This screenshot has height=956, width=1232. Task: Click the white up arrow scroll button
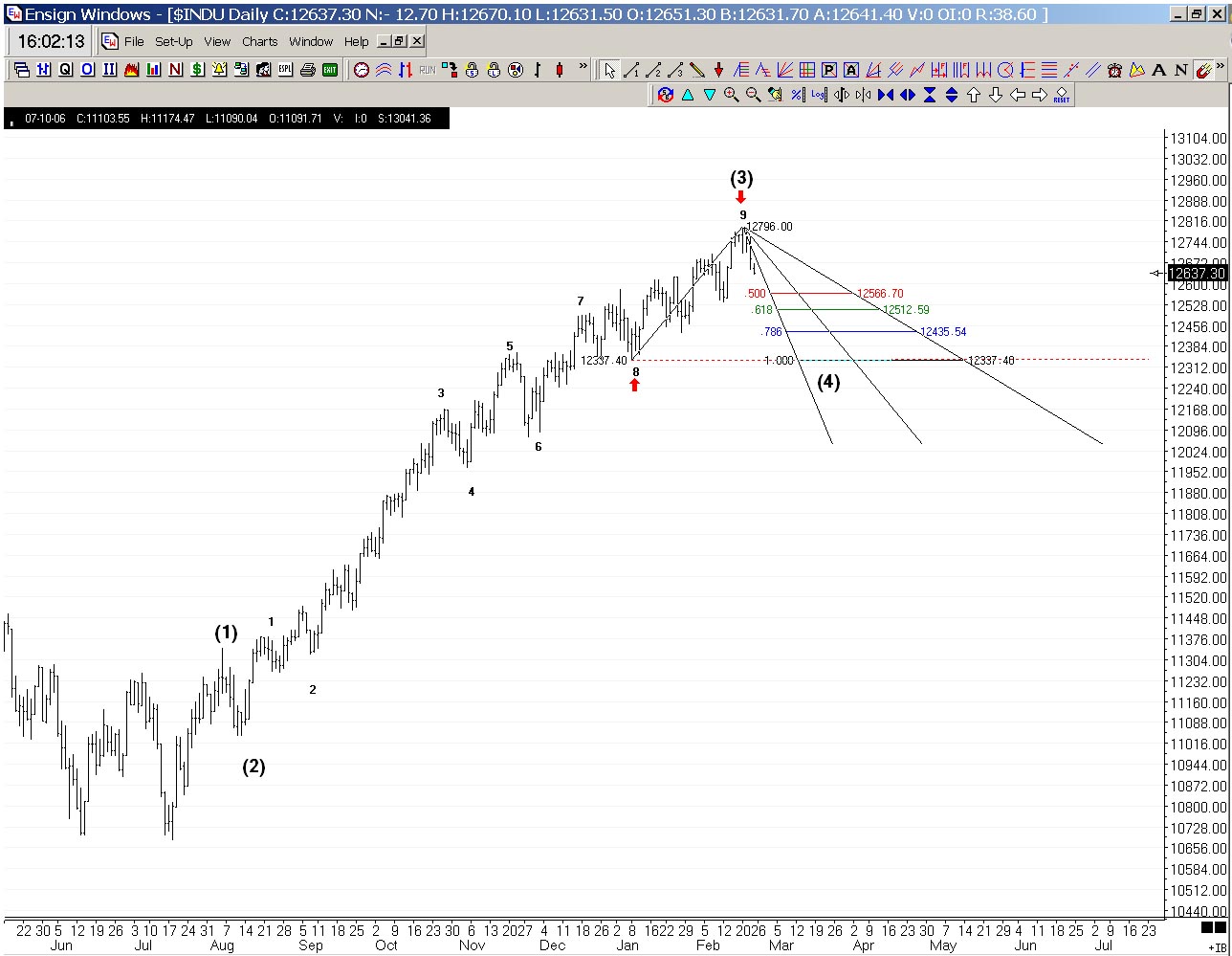(x=974, y=95)
